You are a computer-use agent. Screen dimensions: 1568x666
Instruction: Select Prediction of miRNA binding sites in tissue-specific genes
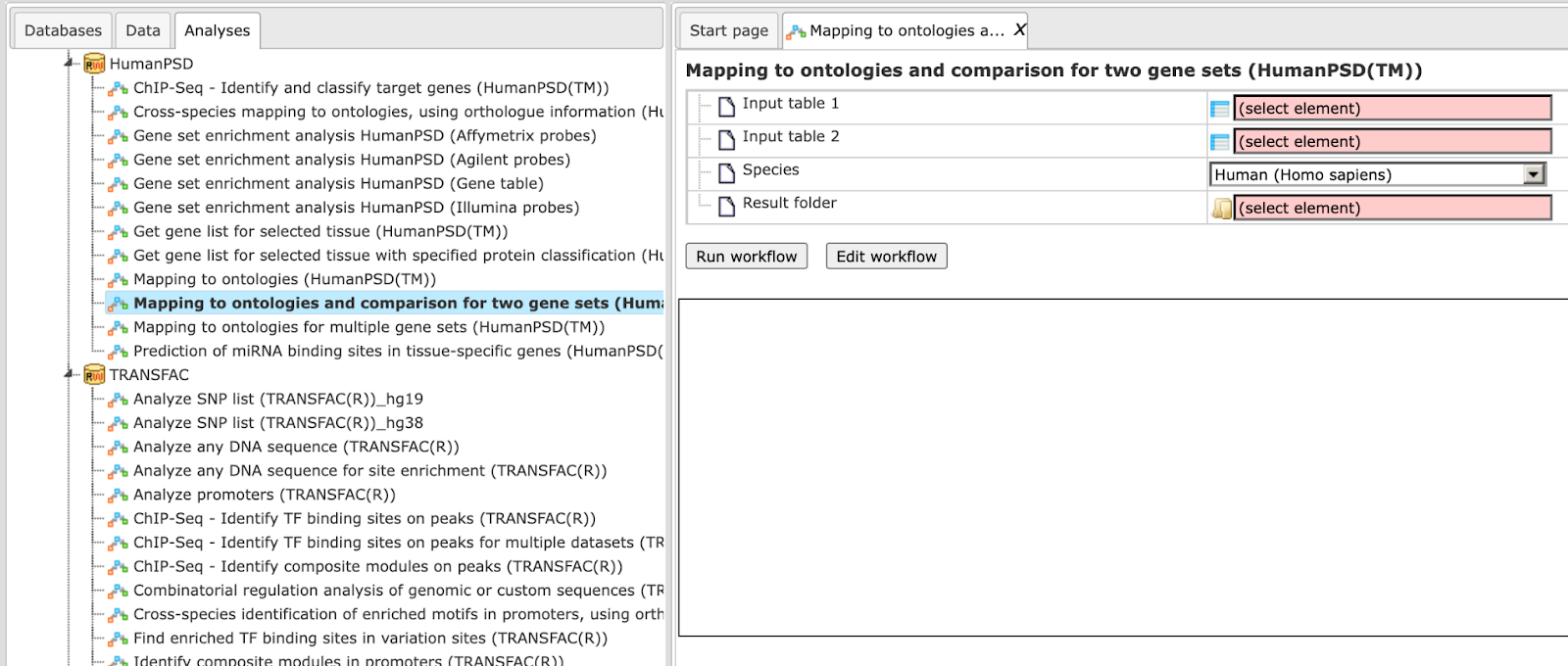pos(398,352)
